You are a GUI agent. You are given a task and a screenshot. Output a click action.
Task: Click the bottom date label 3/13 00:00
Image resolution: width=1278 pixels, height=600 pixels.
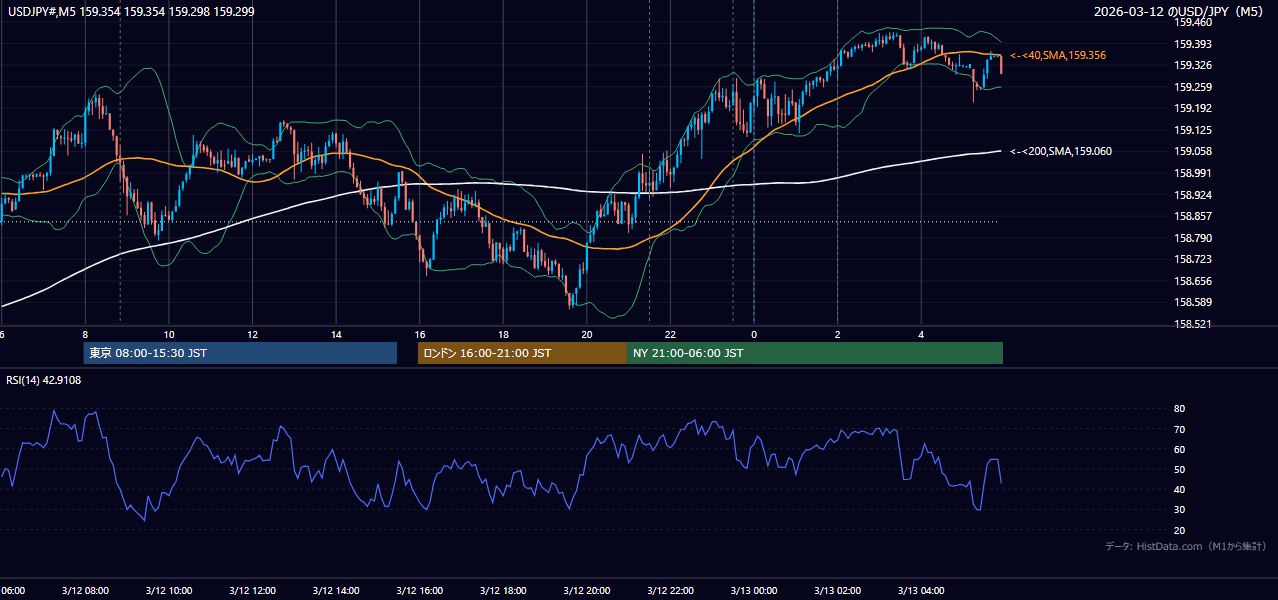pos(754,591)
